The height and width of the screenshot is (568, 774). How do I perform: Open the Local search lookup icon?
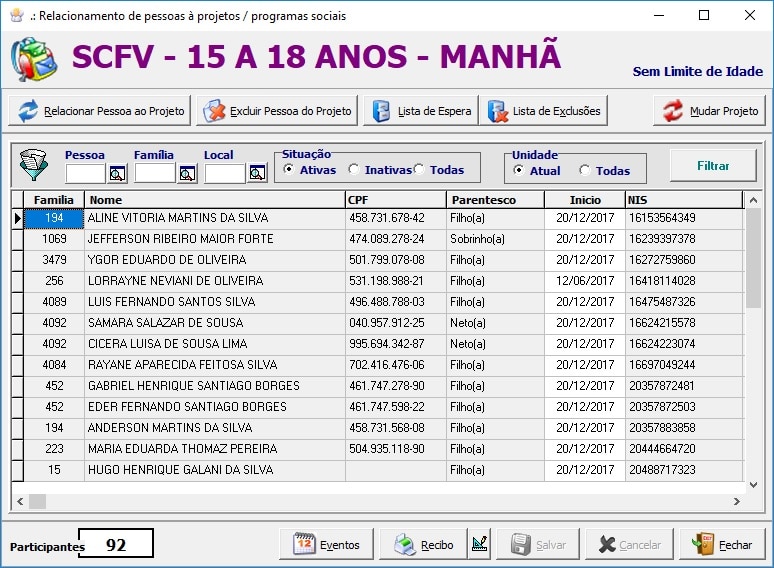257,174
